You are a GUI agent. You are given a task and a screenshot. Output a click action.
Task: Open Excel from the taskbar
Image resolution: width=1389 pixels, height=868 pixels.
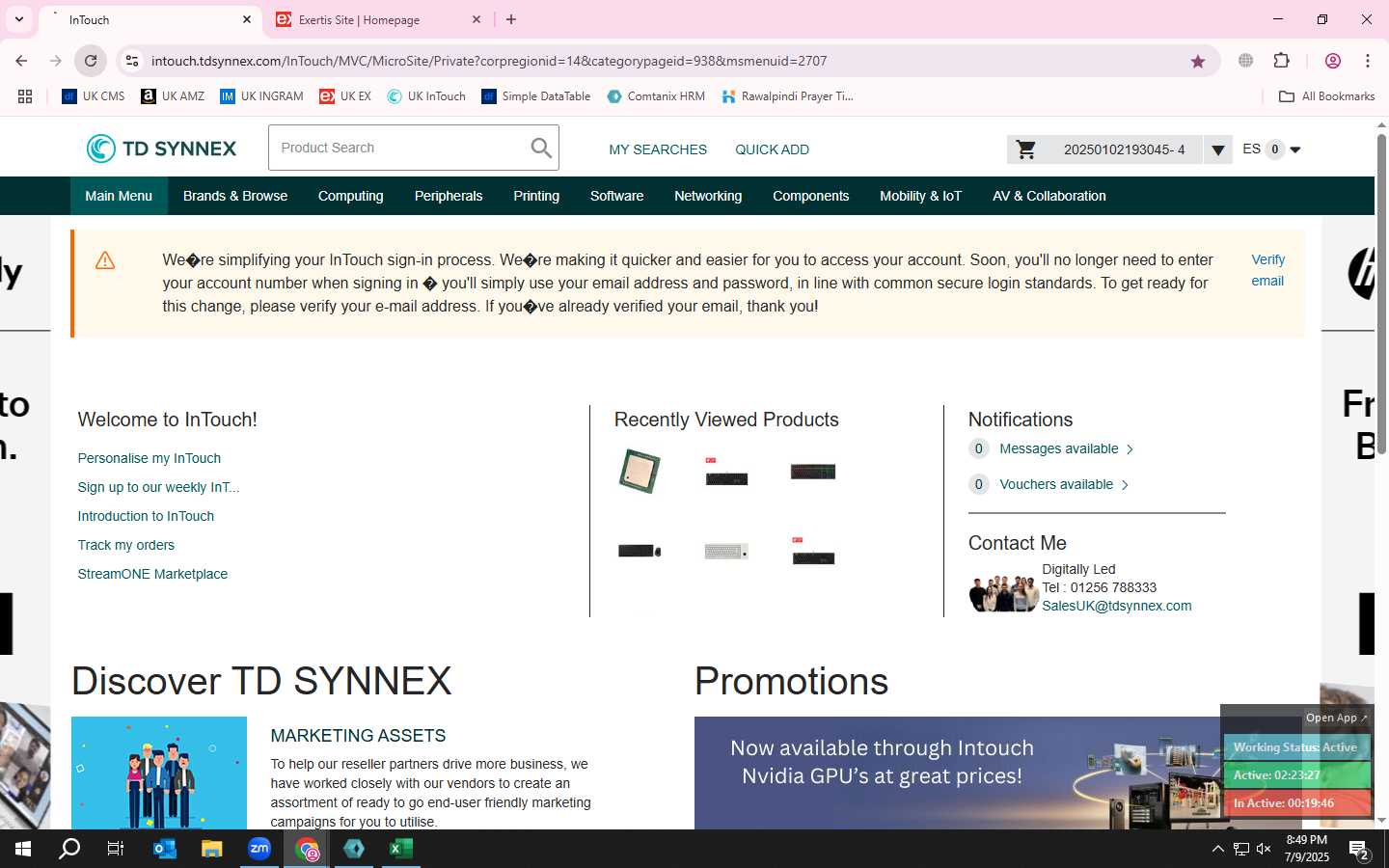401,849
